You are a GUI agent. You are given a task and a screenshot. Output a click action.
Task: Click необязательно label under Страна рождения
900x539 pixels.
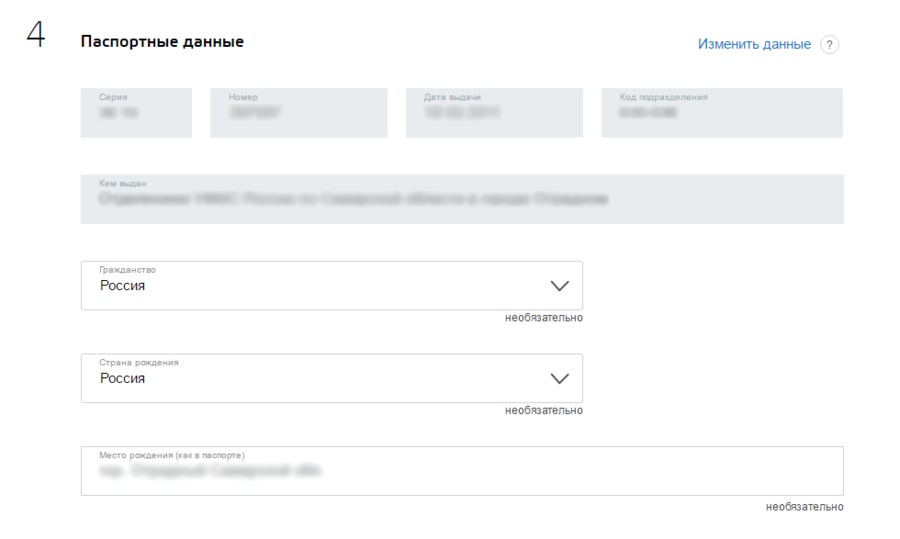point(543,410)
